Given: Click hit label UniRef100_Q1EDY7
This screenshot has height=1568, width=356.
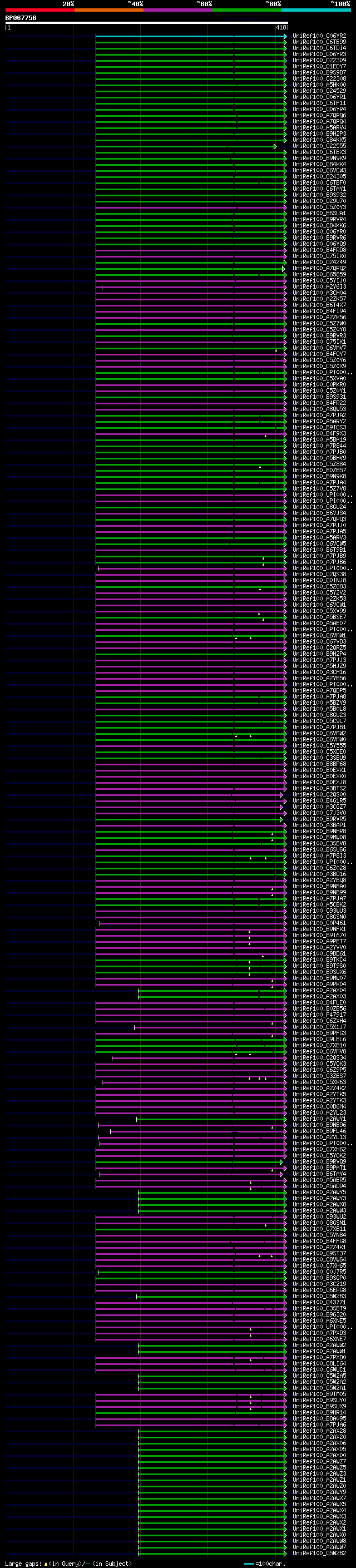Looking at the screenshot, I should pos(319,66).
